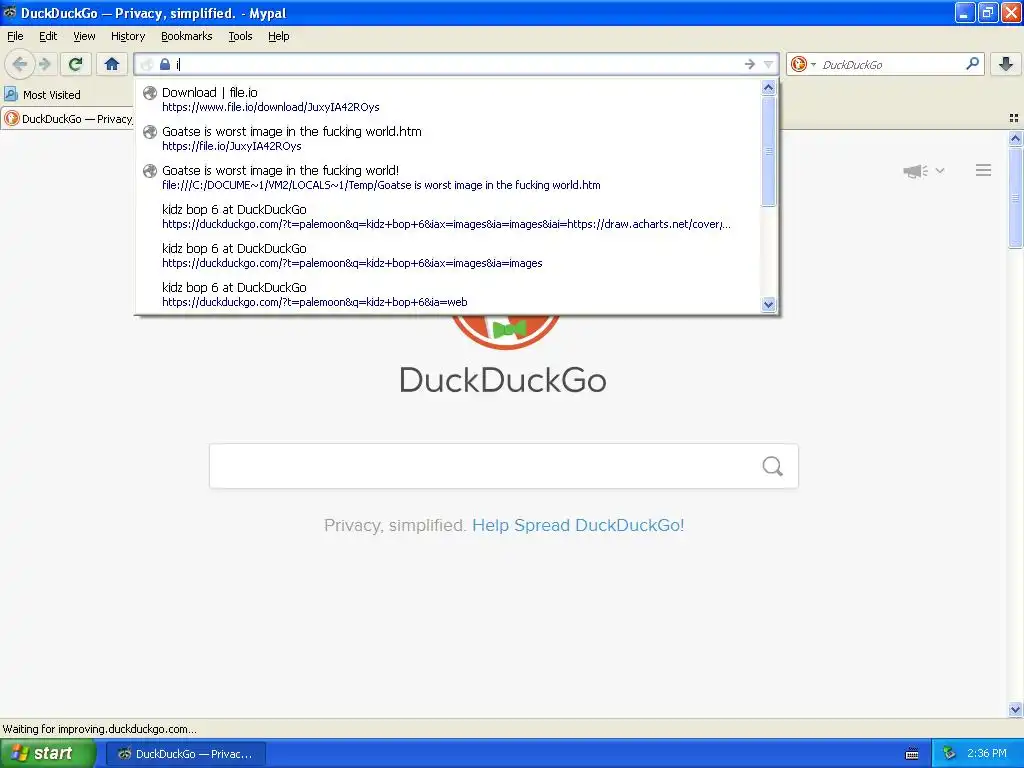Select the DuckDuckGo — Privacy tab
Image resolution: width=1024 pixels, height=768 pixels.
(x=68, y=118)
